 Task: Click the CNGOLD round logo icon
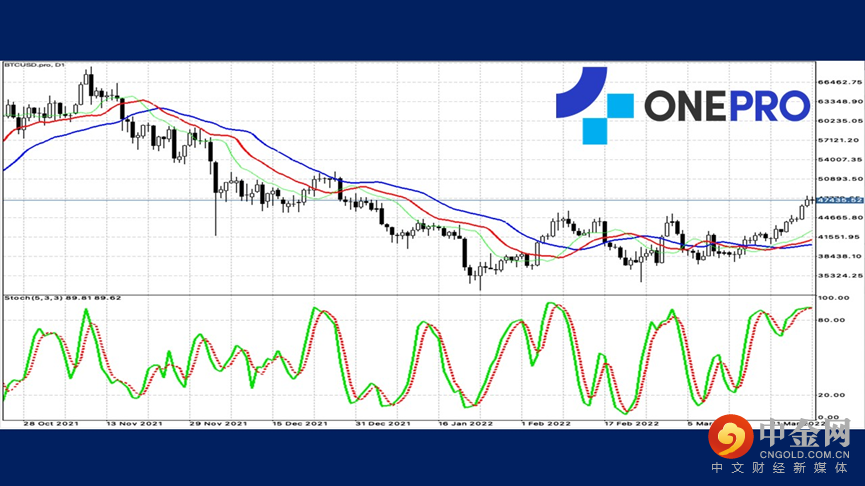[x=731, y=436]
